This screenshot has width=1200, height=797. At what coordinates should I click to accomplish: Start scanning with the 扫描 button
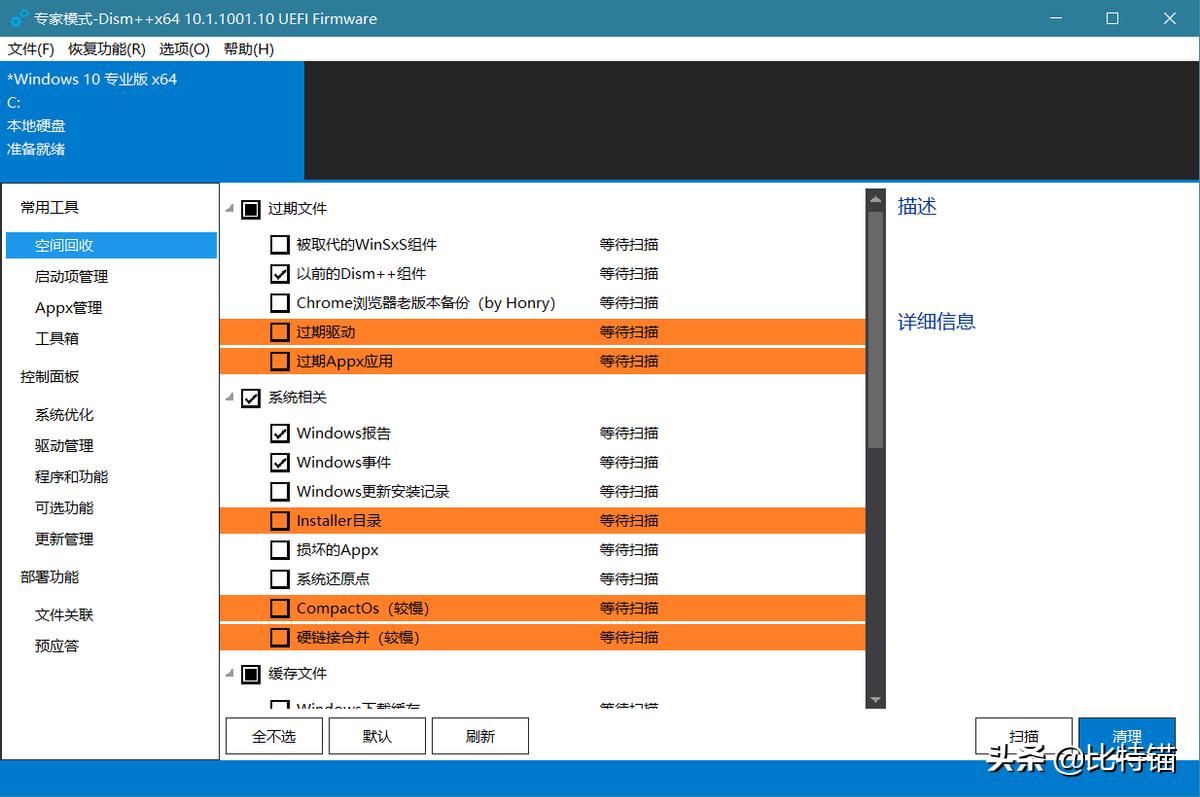1023,735
